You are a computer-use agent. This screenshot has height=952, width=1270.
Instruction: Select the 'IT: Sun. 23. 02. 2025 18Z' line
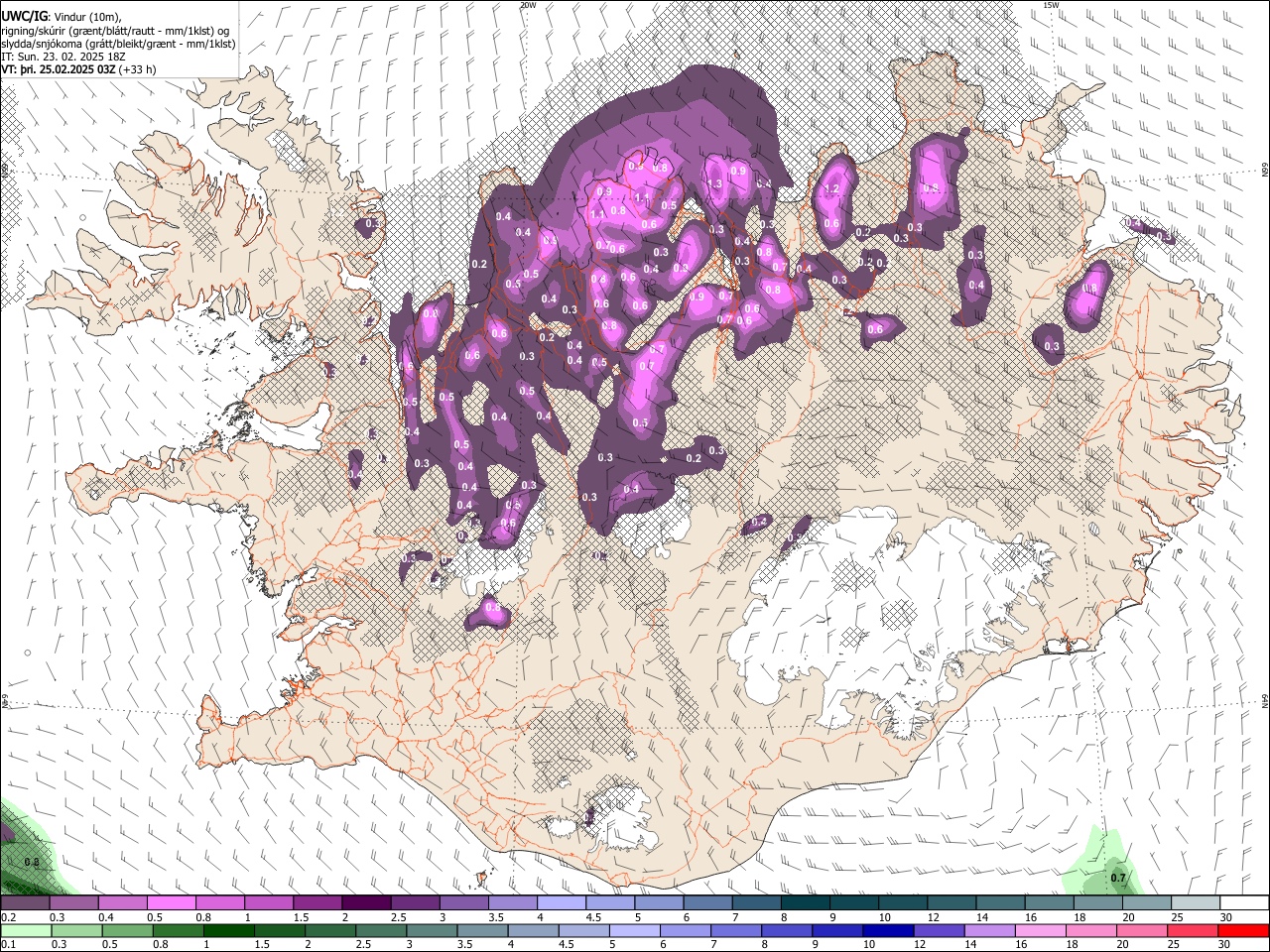click(x=63, y=57)
